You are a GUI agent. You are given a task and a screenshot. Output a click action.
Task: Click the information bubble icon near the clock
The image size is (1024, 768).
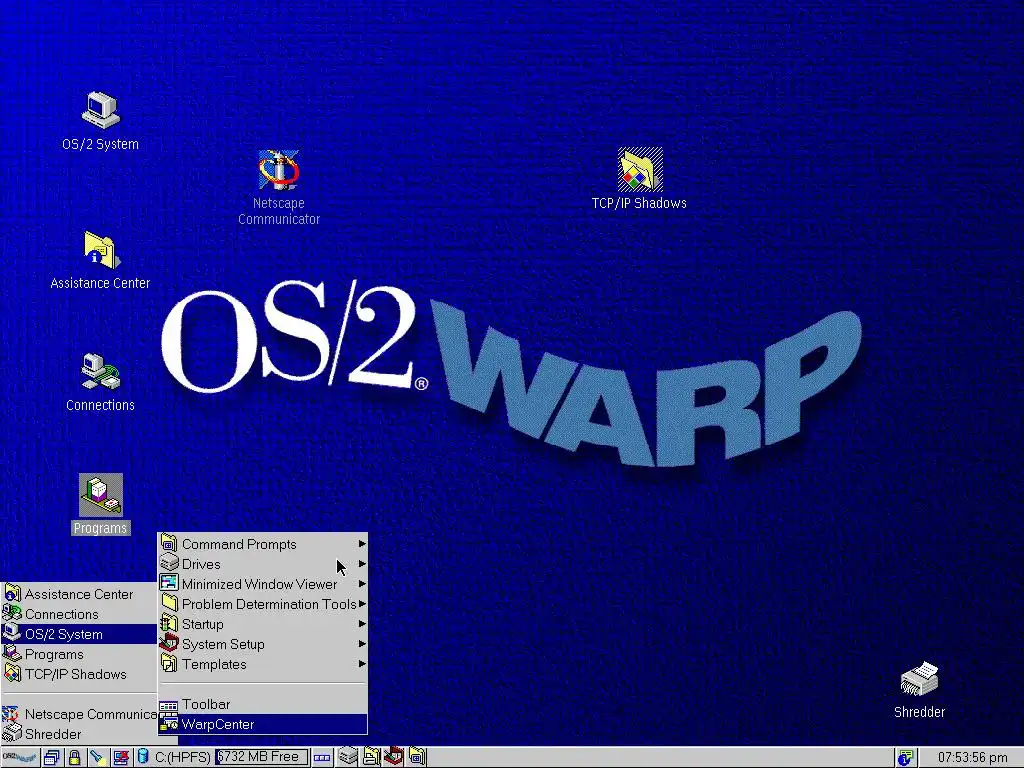(x=905, y=758)
